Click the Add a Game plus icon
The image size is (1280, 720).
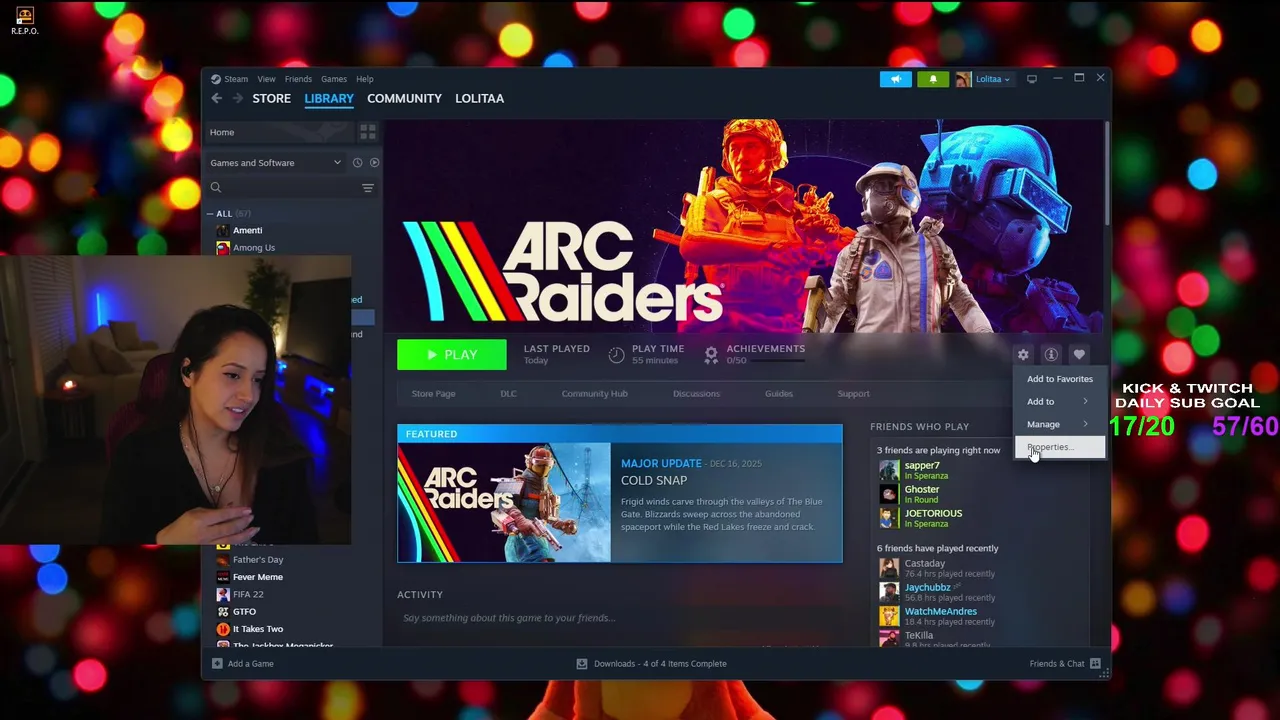pyautogui.click(x=217, y=664)
